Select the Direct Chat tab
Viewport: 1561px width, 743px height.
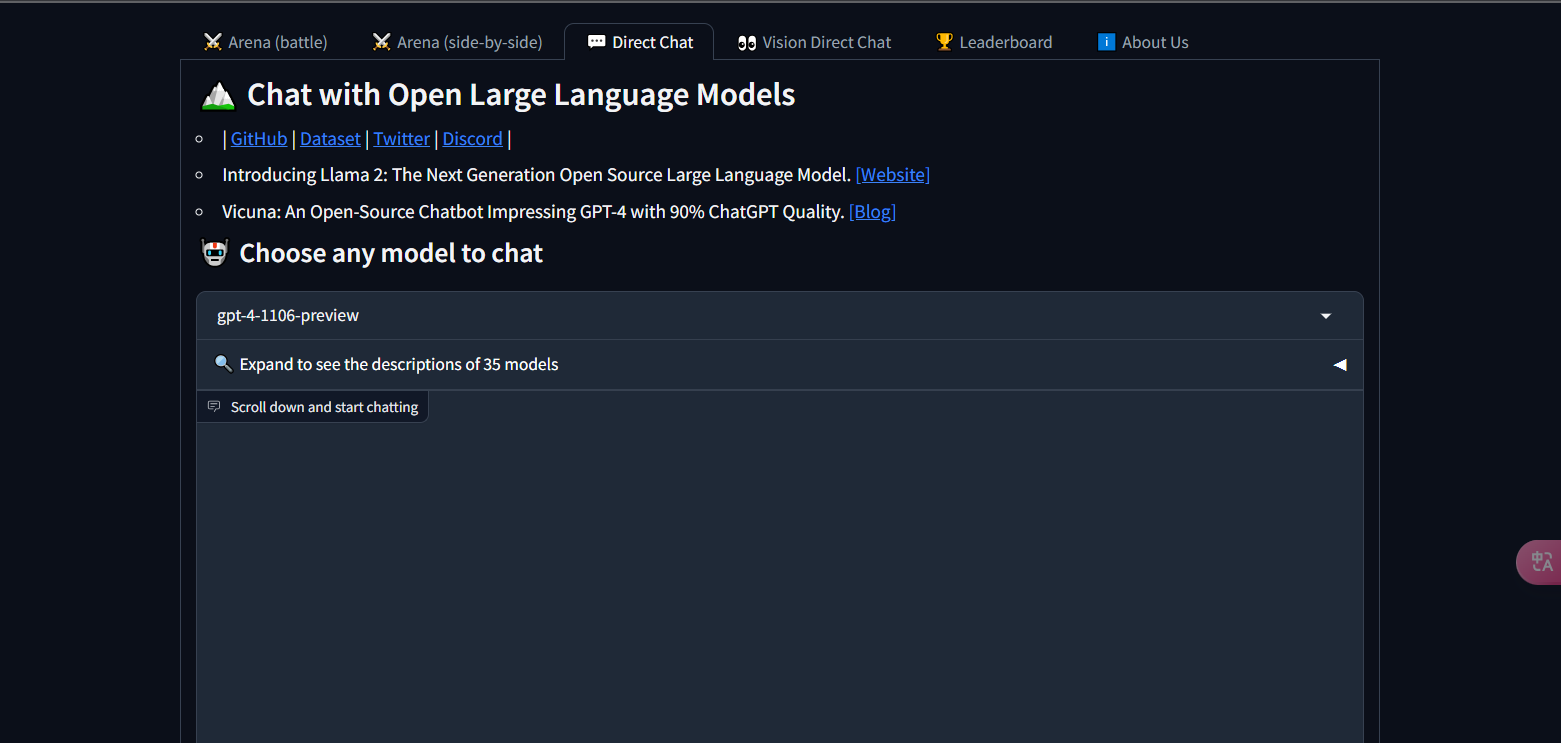coord(639,42)
